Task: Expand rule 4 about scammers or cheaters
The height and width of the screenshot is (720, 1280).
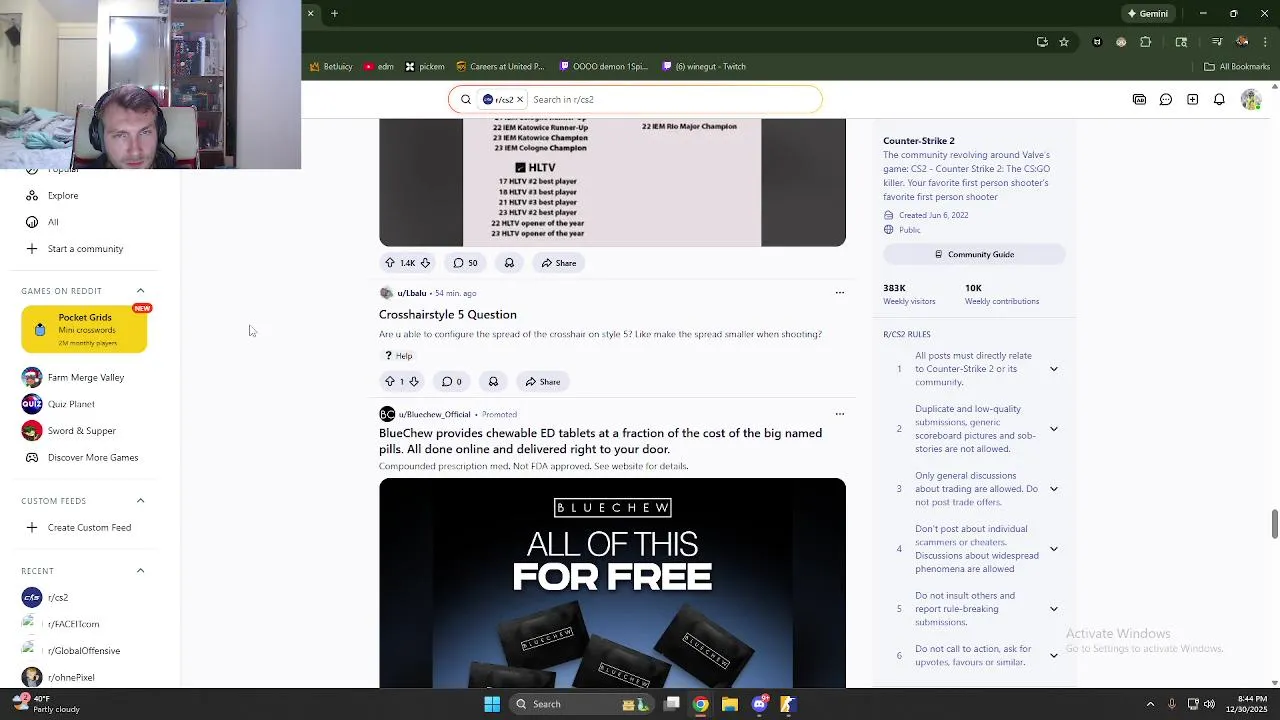Action: (x=1053, y=549)
